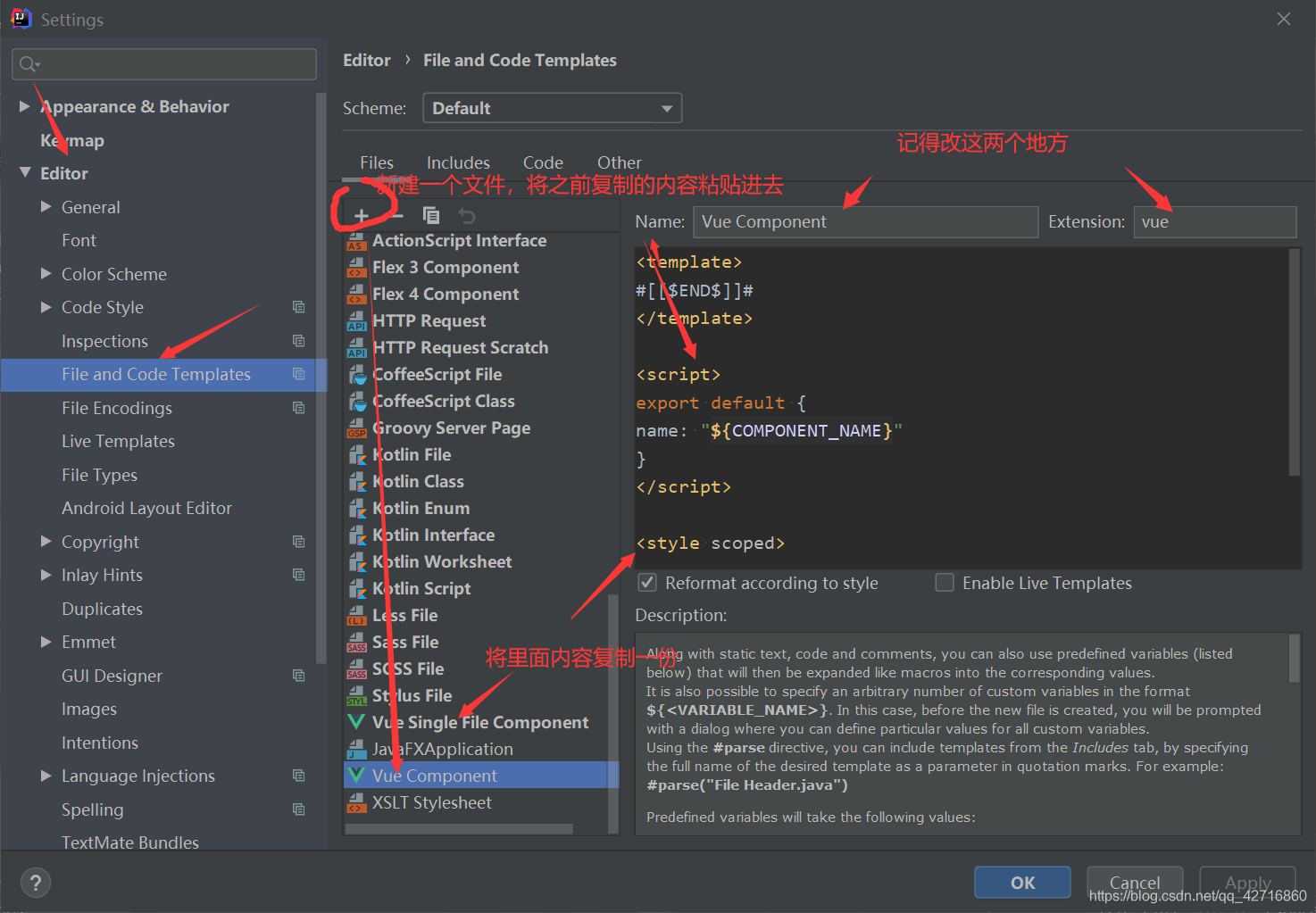
Task: Click the Kotlin Worksheet icon
Action: click(356, 562)
